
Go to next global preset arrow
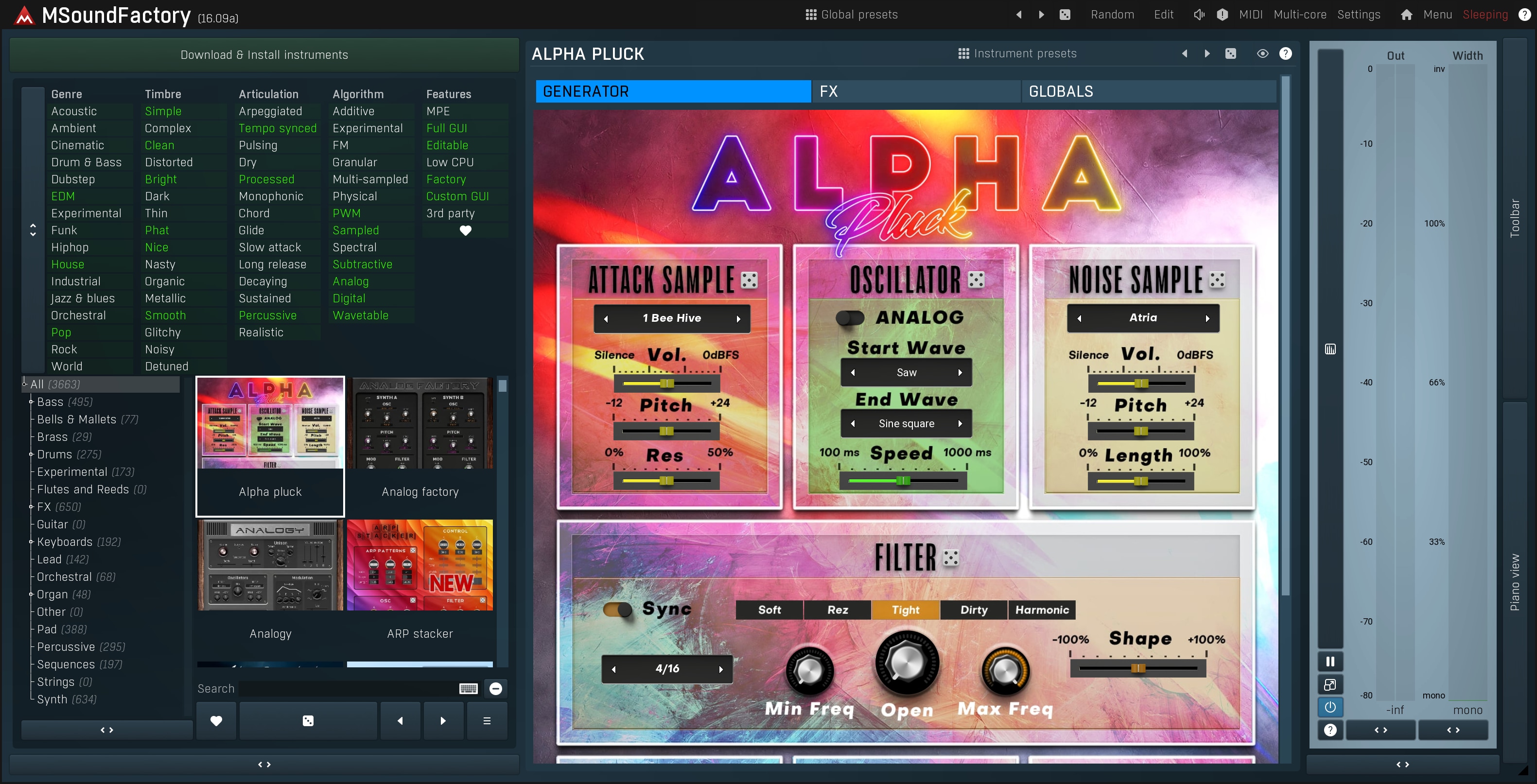[1042, 14]
